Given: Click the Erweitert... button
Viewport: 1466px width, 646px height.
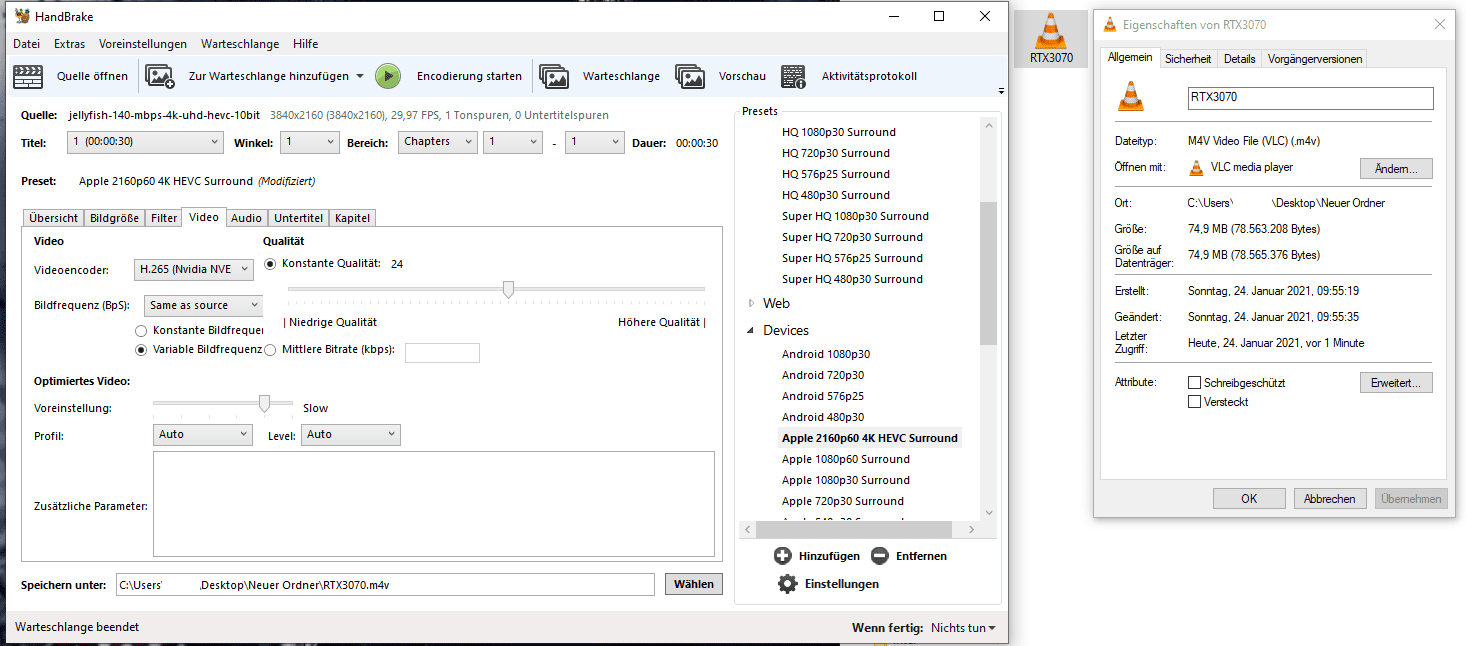Looking at the screenshot, I should pos(1396,383).
